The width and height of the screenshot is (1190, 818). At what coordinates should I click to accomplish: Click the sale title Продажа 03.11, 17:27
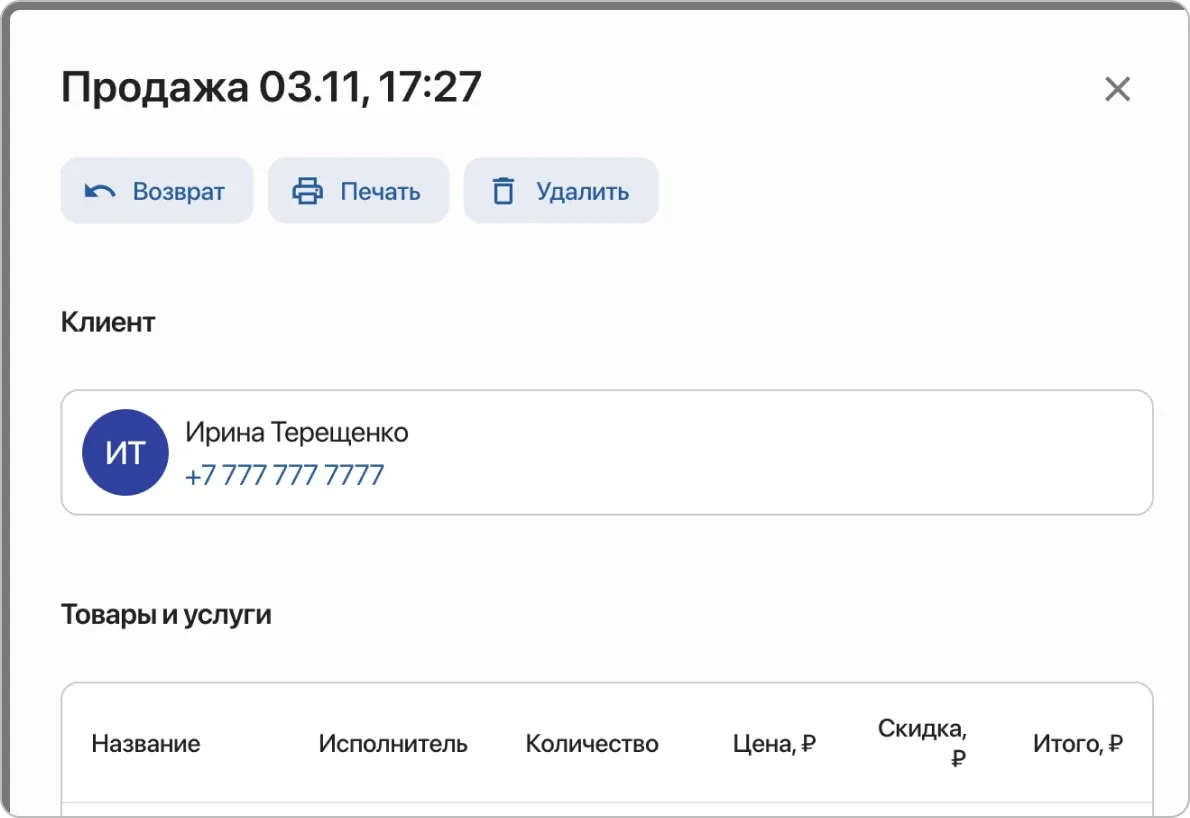coord(271,86)
